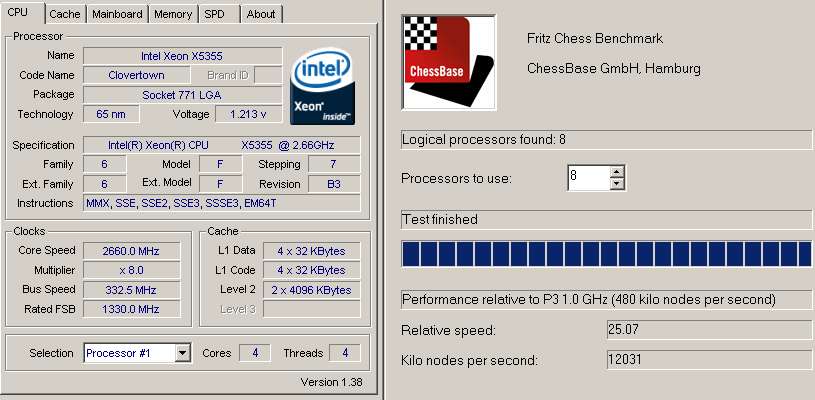
Task: Click the Model value F
Action: pyautogui.click(x=220, y=164)
